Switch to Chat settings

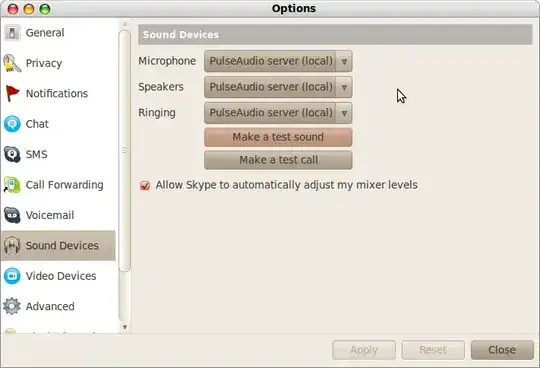coord(58,124)
